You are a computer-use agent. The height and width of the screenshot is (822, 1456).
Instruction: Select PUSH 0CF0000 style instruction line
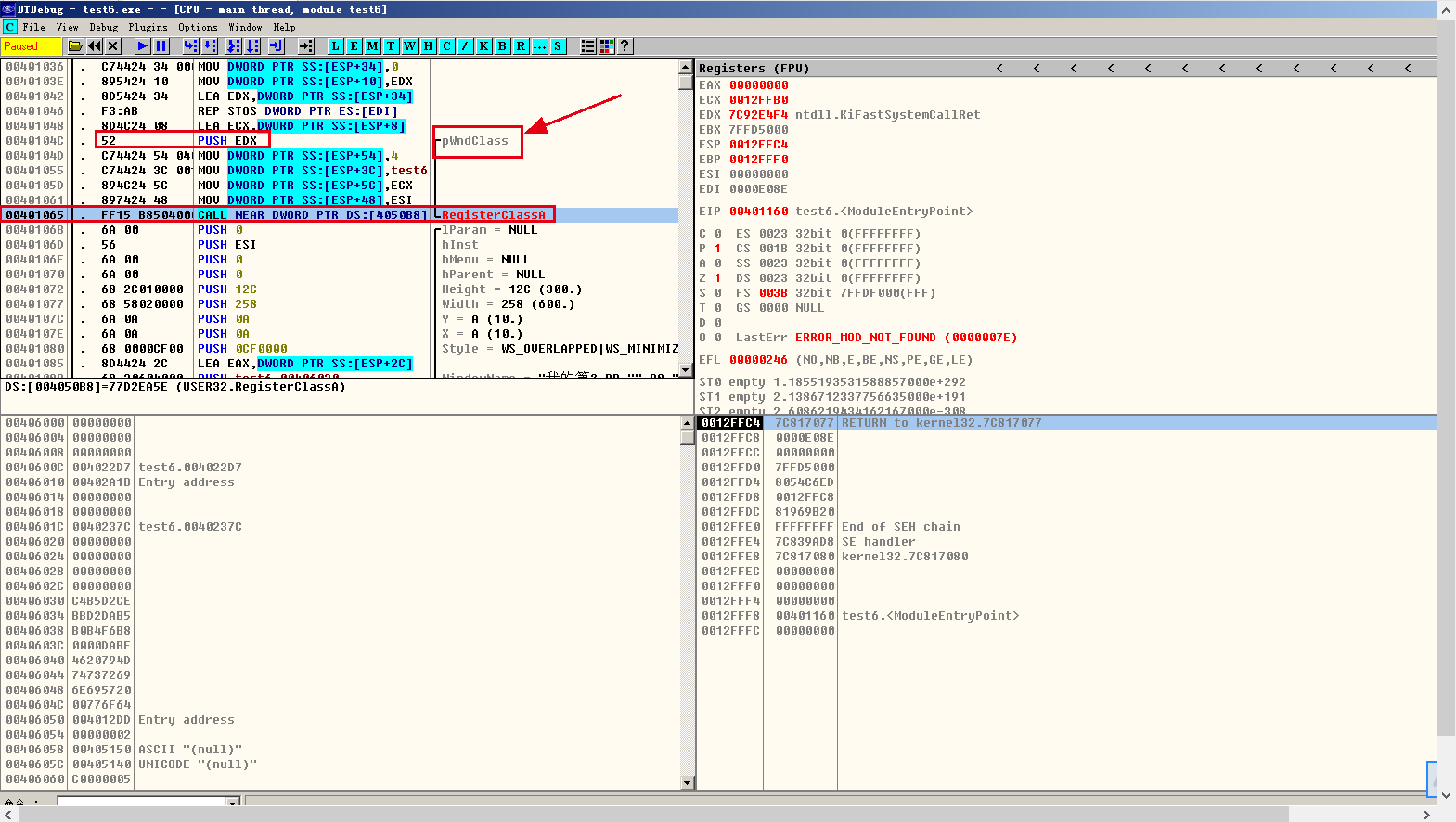pos(340,349)
